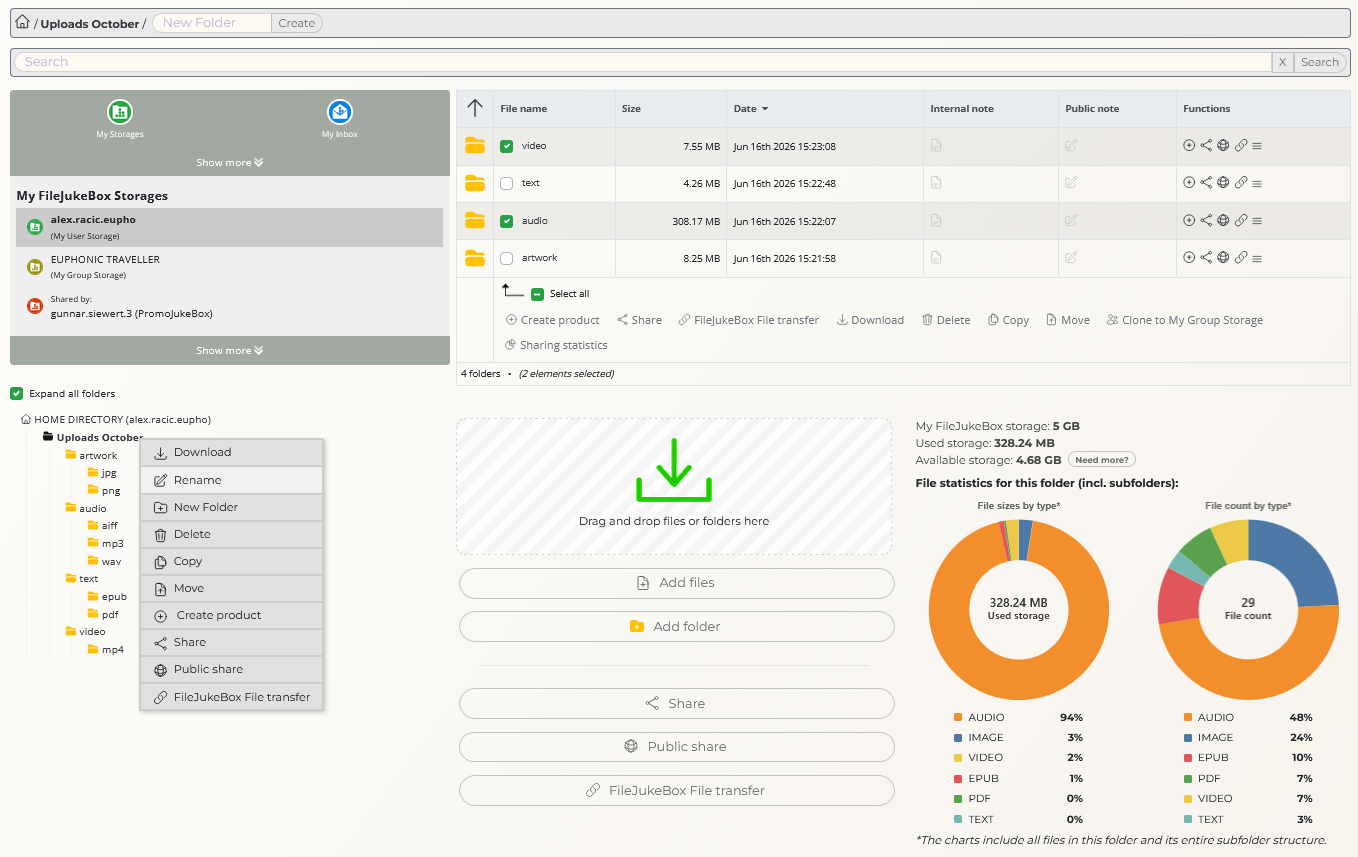Focus the New Folder name field

(212, 23)
